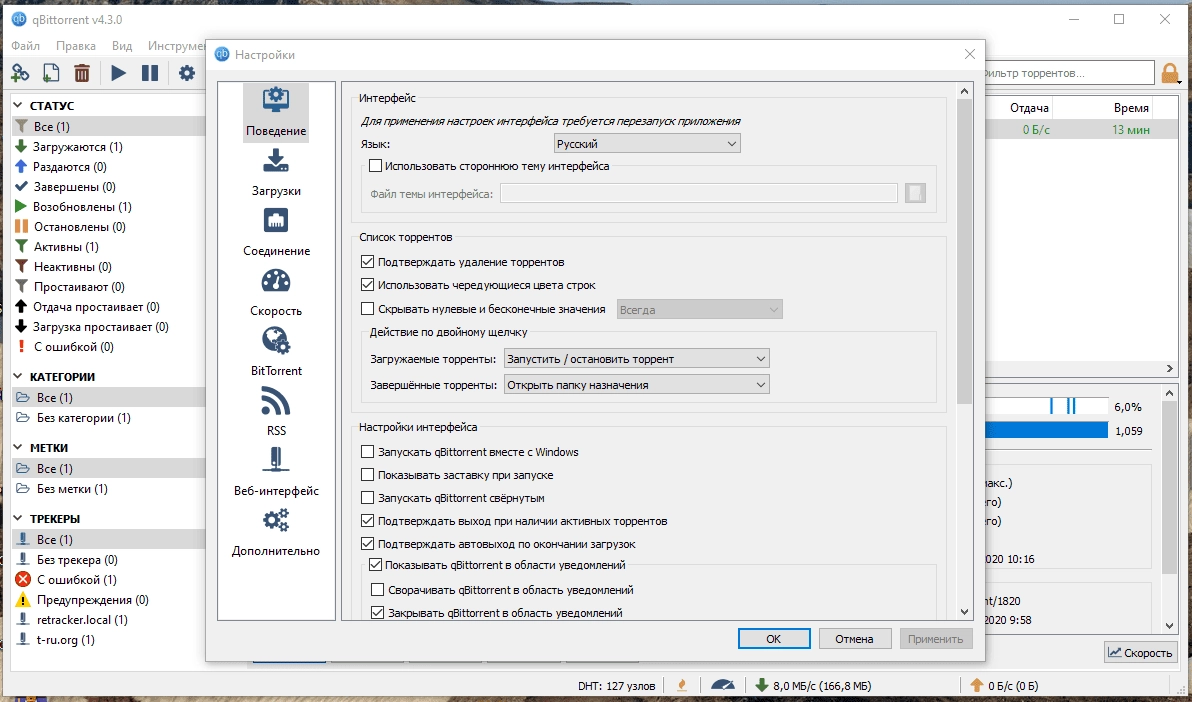The image size is (1192, 702).
Task: Click the lock icon next to torrent filter
Action: (1170, 73)
